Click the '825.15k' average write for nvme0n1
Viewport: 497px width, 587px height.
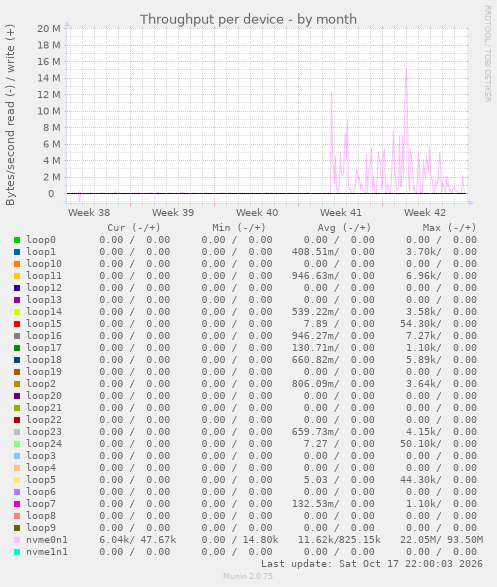pyautogui.click(x=360, y=540)
